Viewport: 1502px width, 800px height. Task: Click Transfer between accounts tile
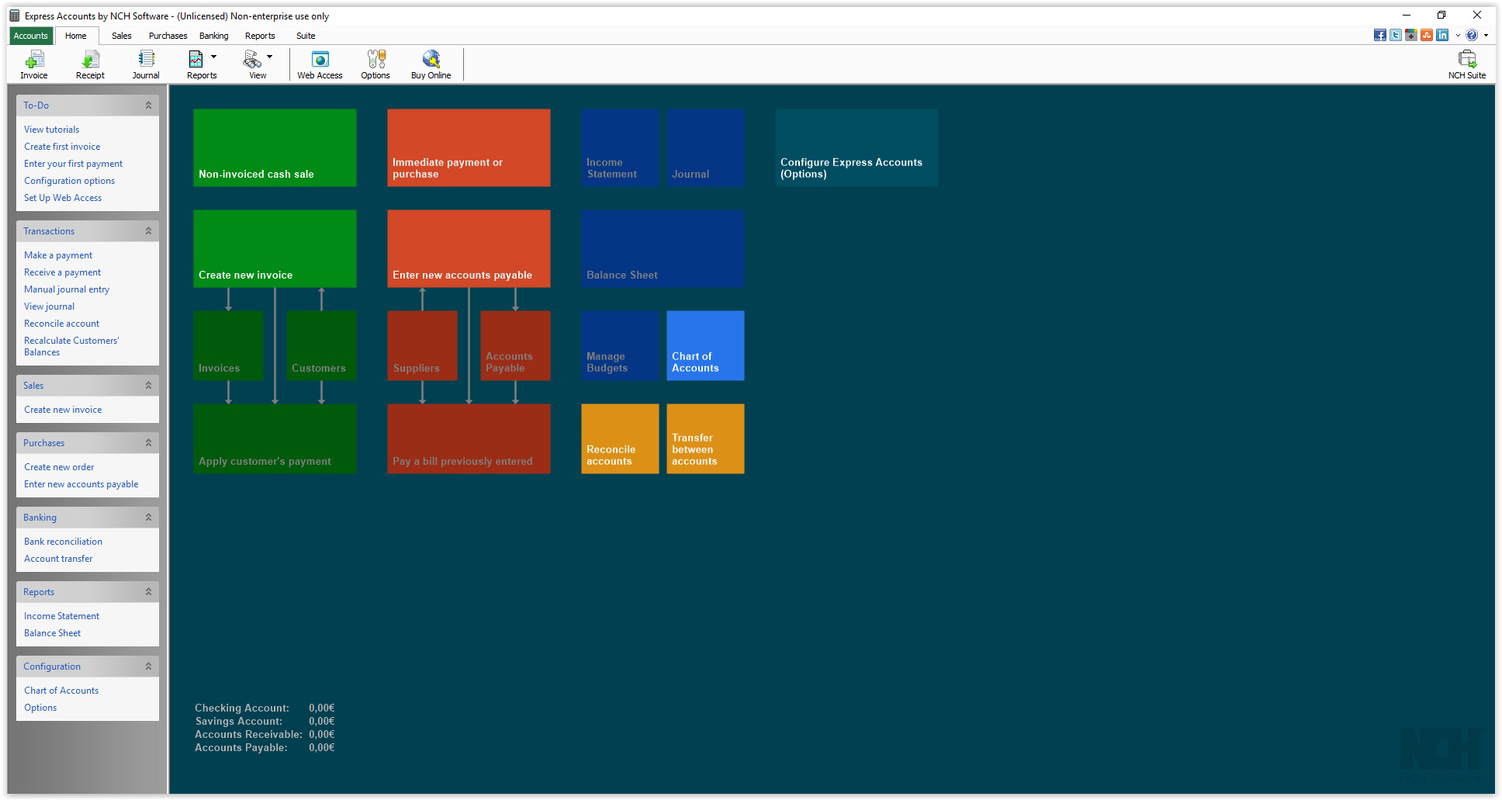pos(705,439)
